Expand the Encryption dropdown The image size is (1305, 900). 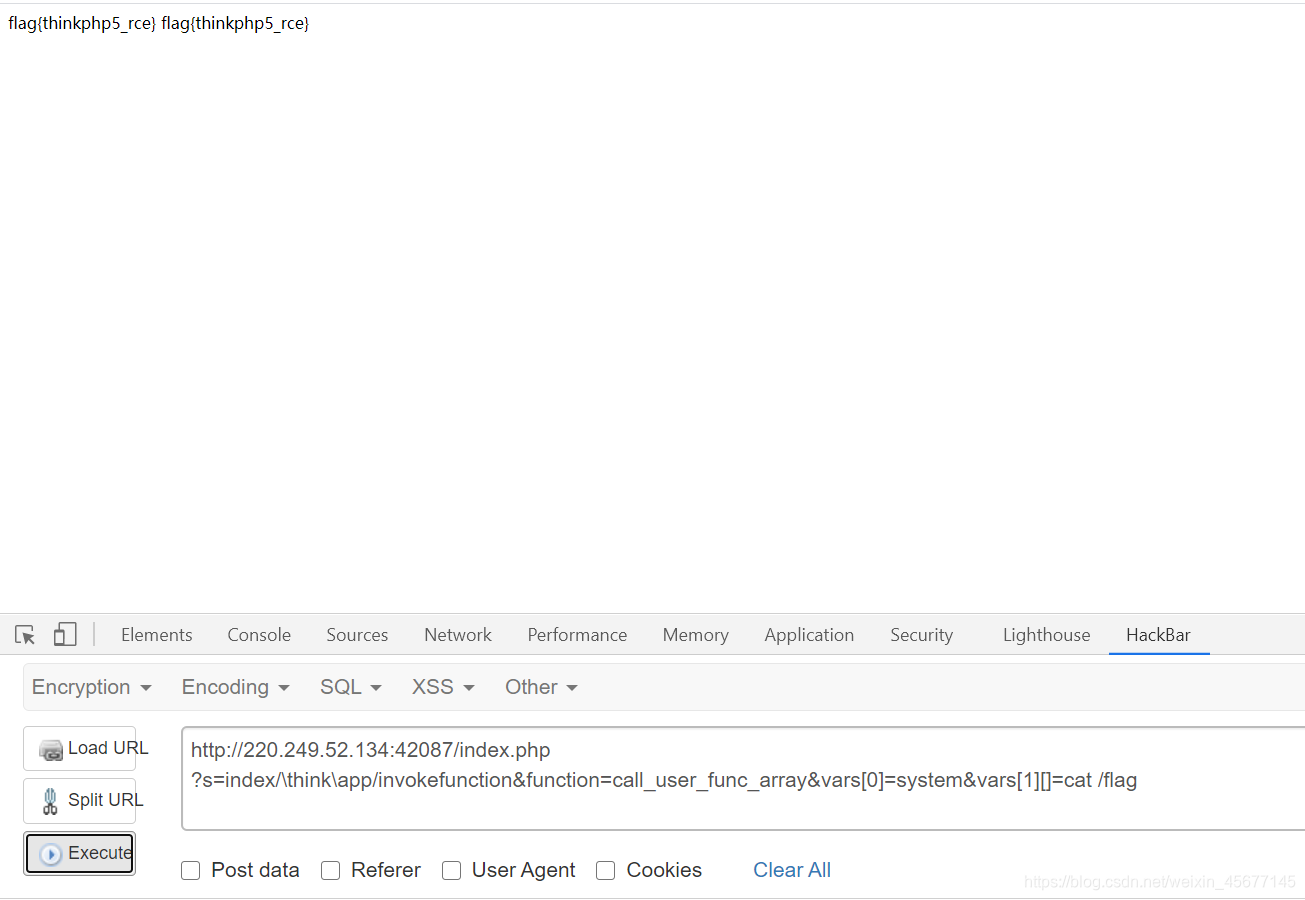[92, 687]
